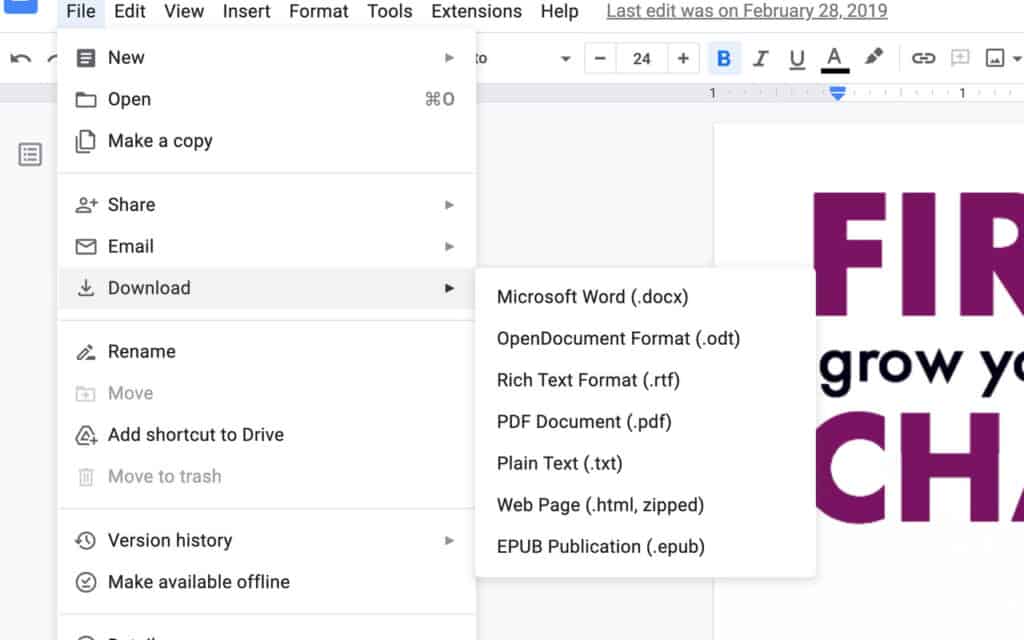The width and height of the screenshot is (1024, 640).
Task: Open the document outline panel
Action: click(30, 154)
